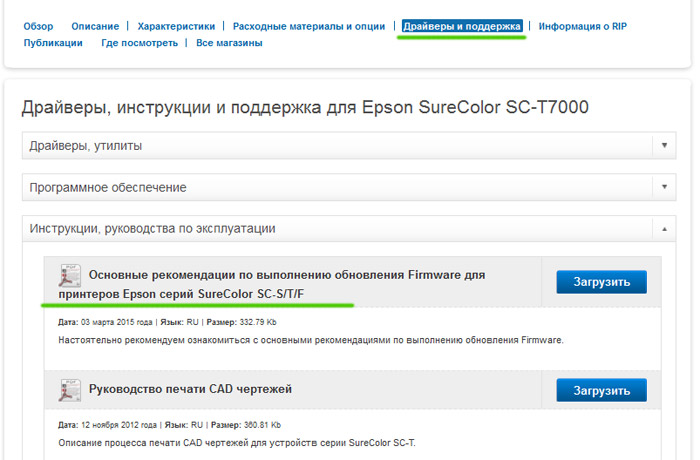This screenshot has height=460, width=700.
Task: Expand the Драйверы, утилиты section arrow
Action: pos(664,145)
